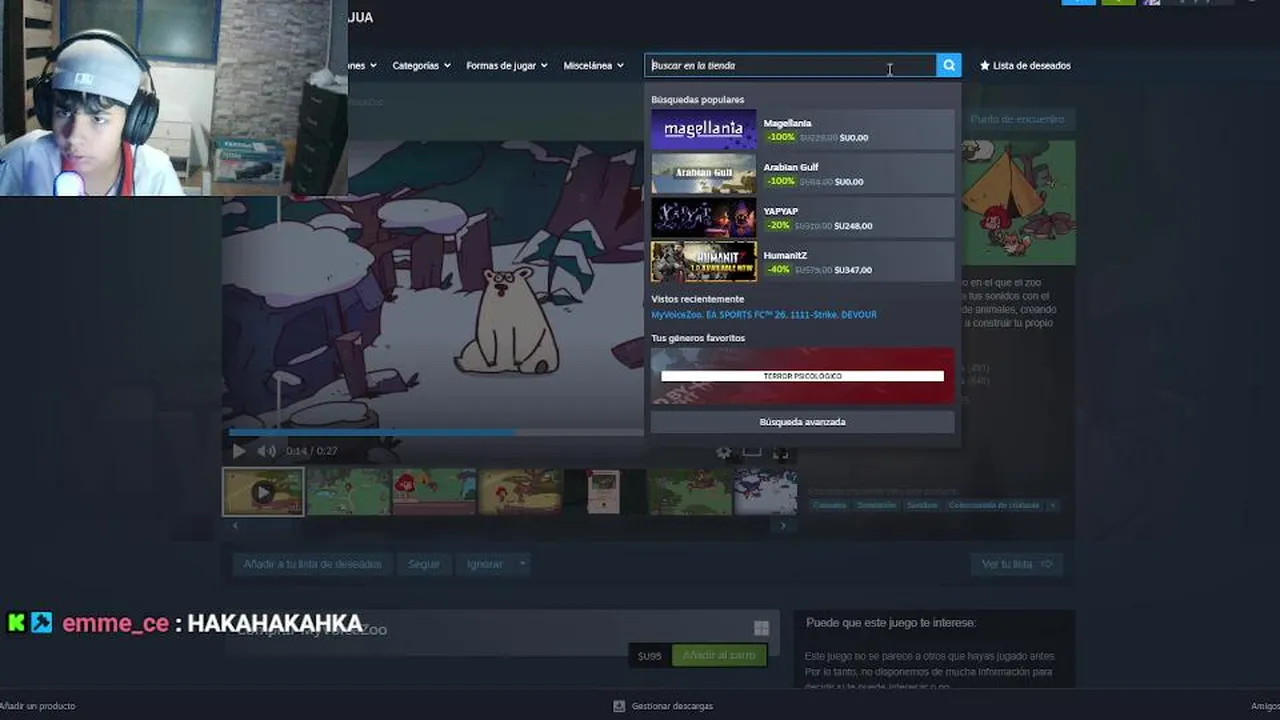The width and height of the screenshot is (1280, 720).
Task: Open the Terror psicológico genre banner
Action: pos(802,376)
